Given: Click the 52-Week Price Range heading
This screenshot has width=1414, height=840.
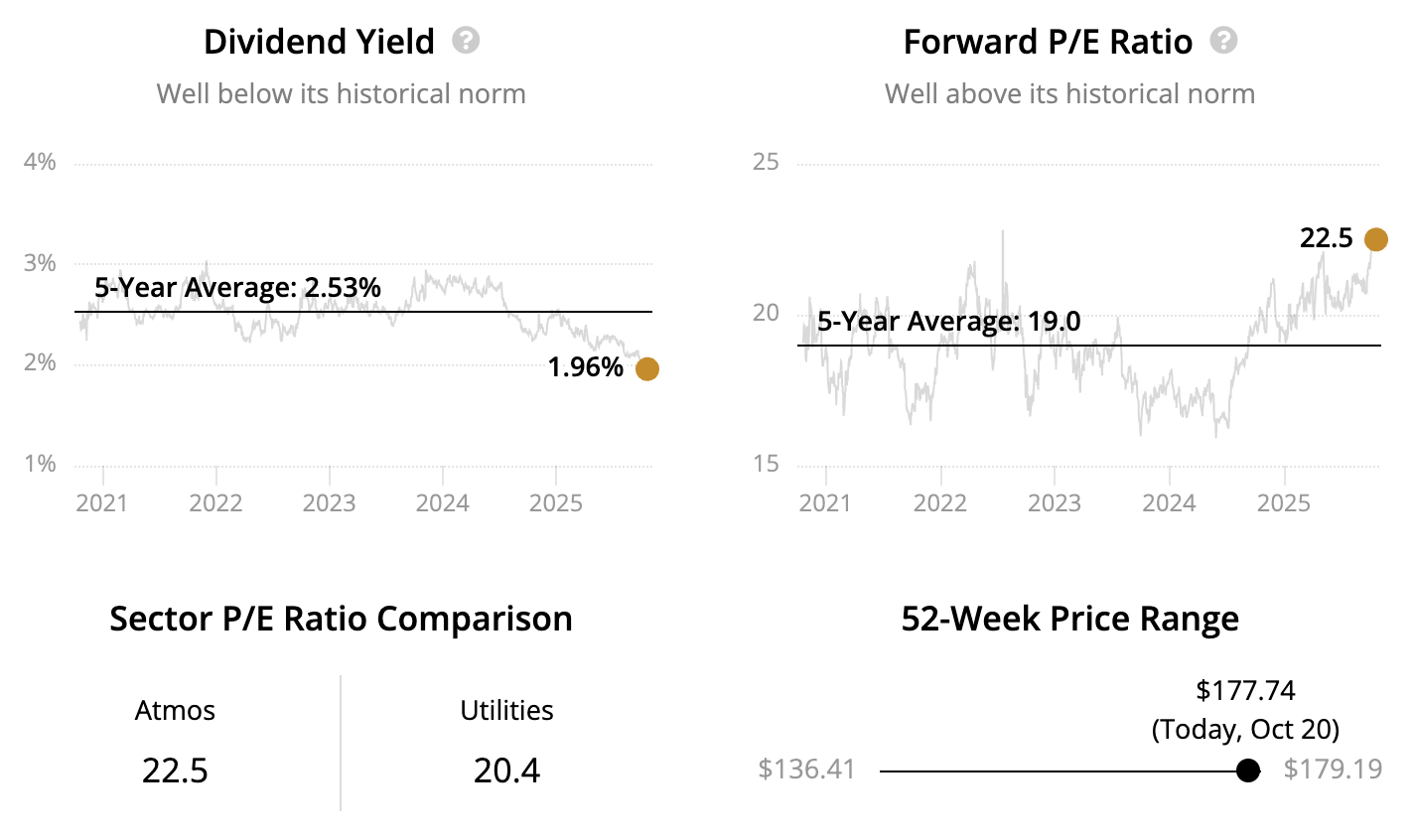Looking at the screenshot, I should tap(1069, 619).
